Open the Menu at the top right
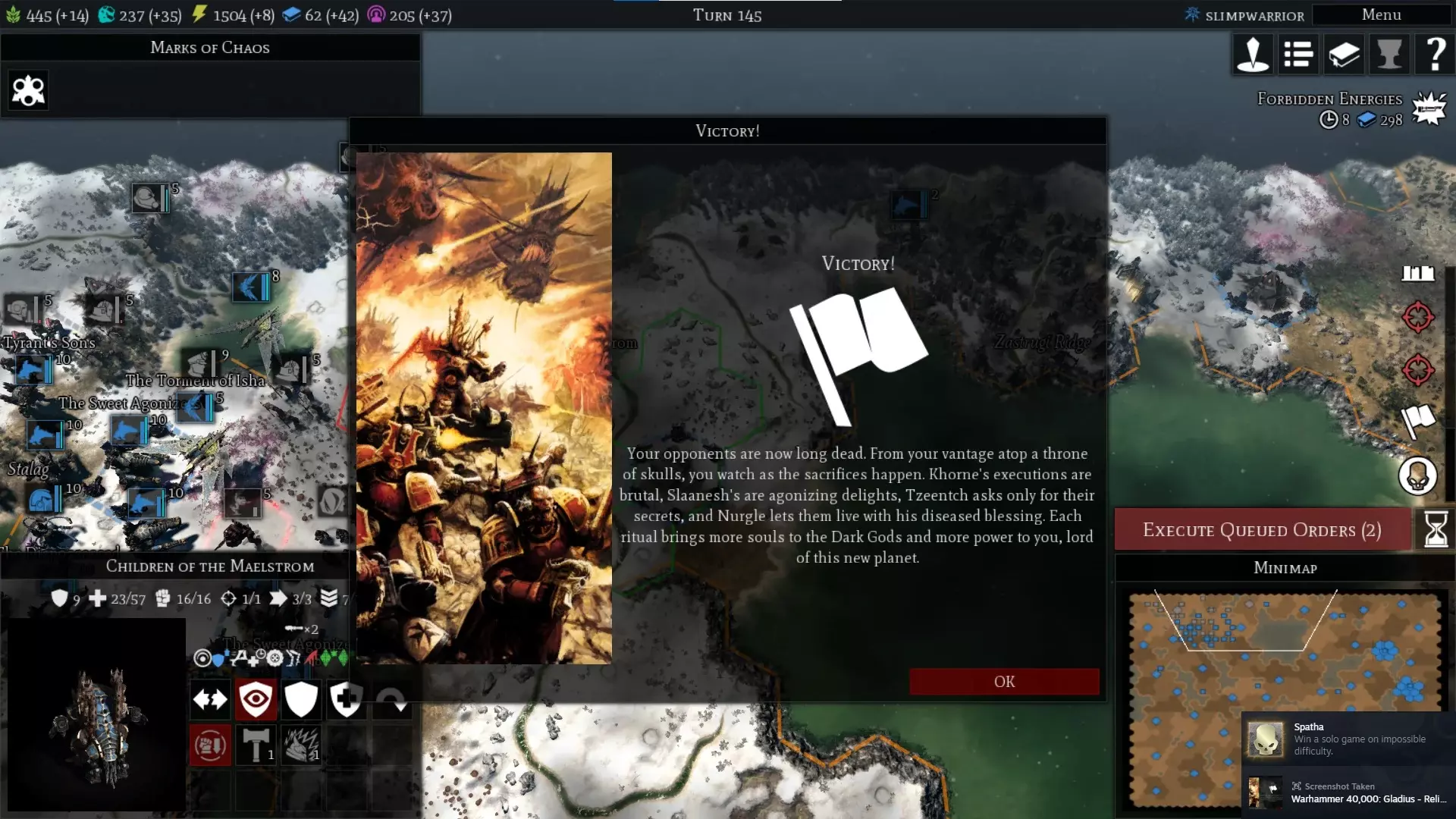1456x819 pixels. click(1380, 14)
